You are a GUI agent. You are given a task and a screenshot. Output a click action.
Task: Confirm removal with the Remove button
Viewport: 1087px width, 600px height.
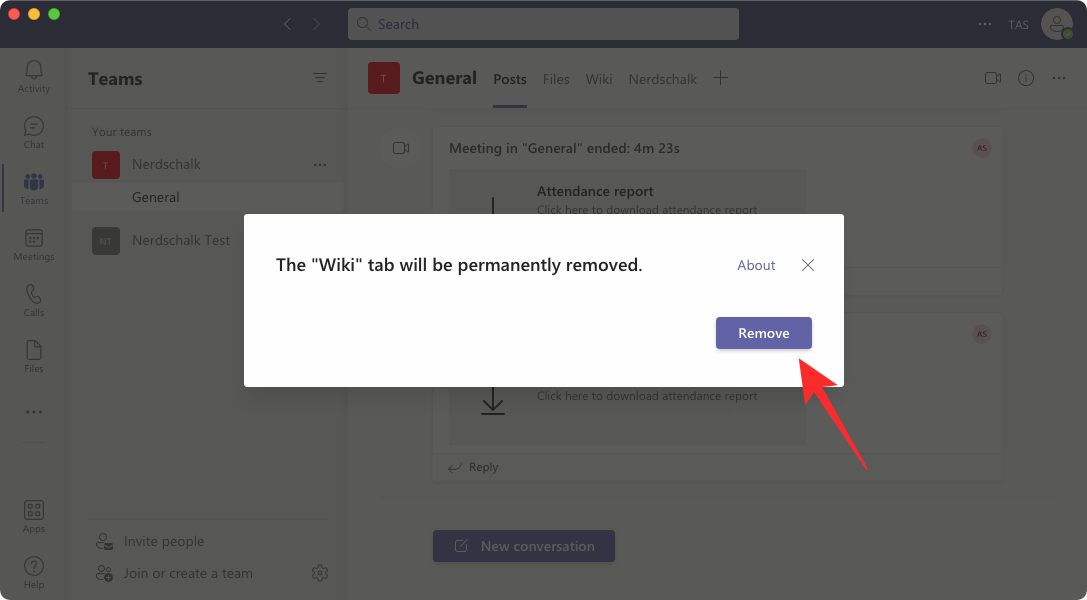[763, 332]
